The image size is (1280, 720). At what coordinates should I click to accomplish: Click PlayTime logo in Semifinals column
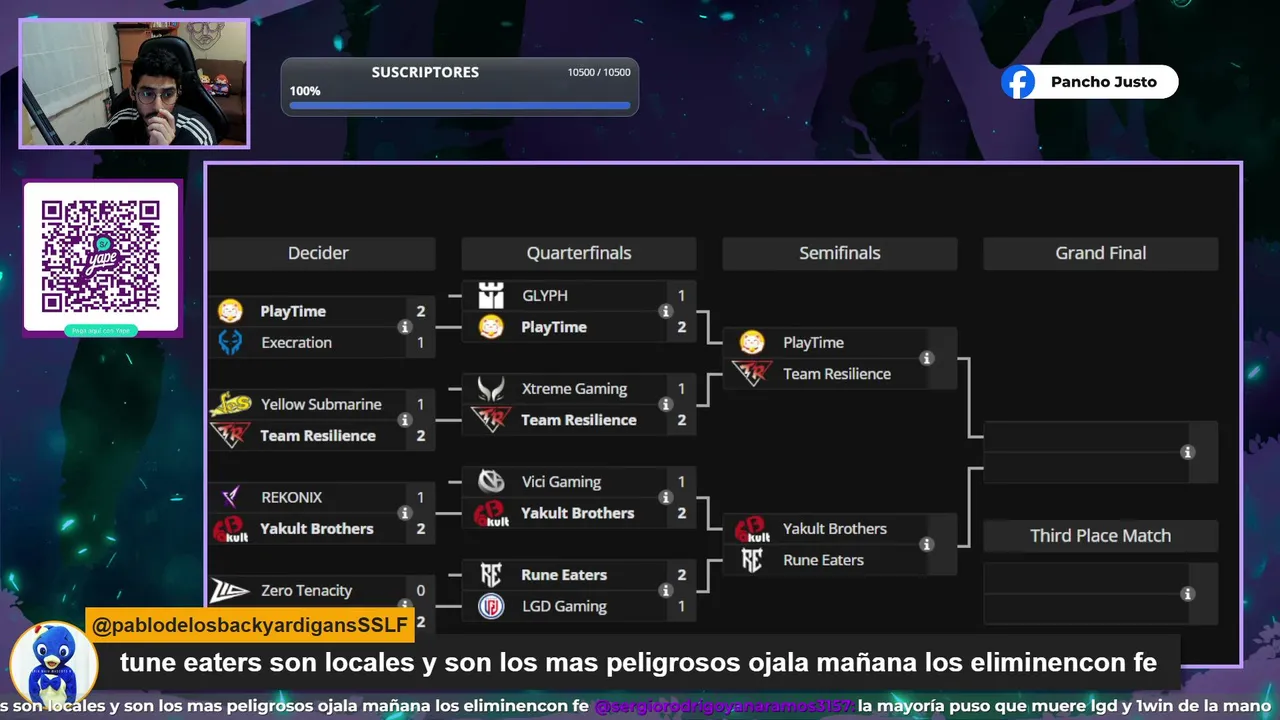tap(752, 343)
